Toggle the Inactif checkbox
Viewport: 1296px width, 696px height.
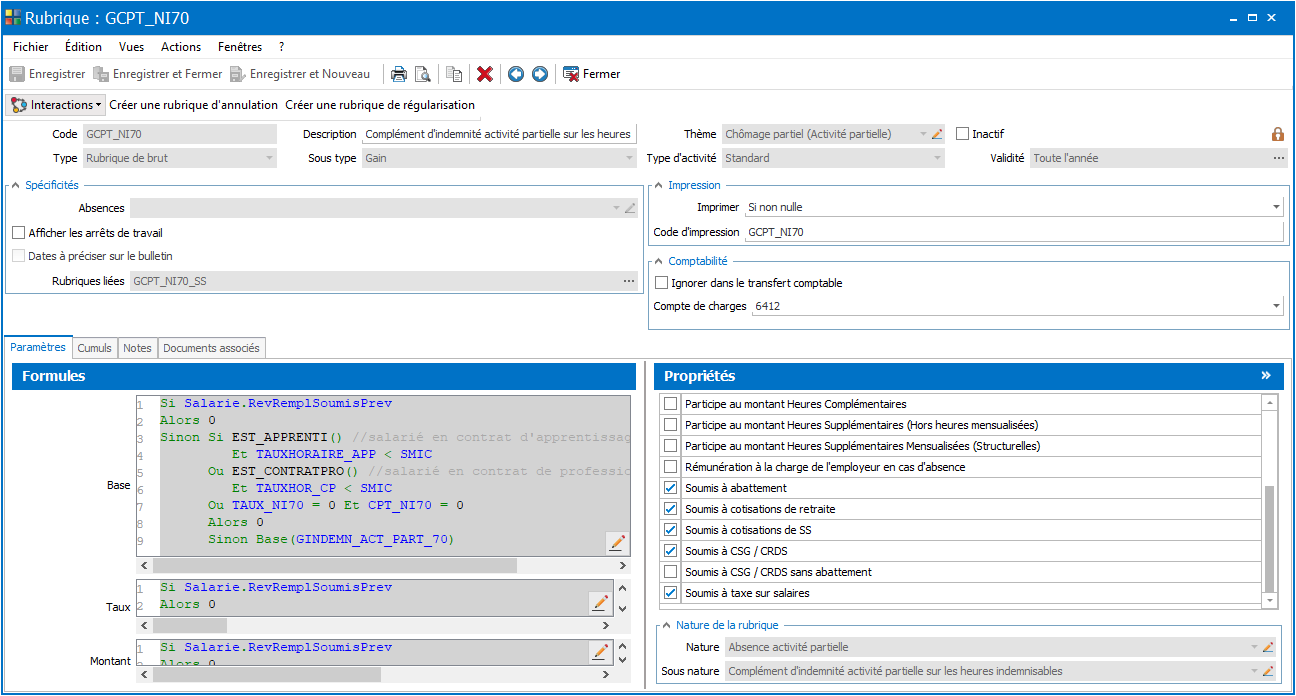(963, 134)
